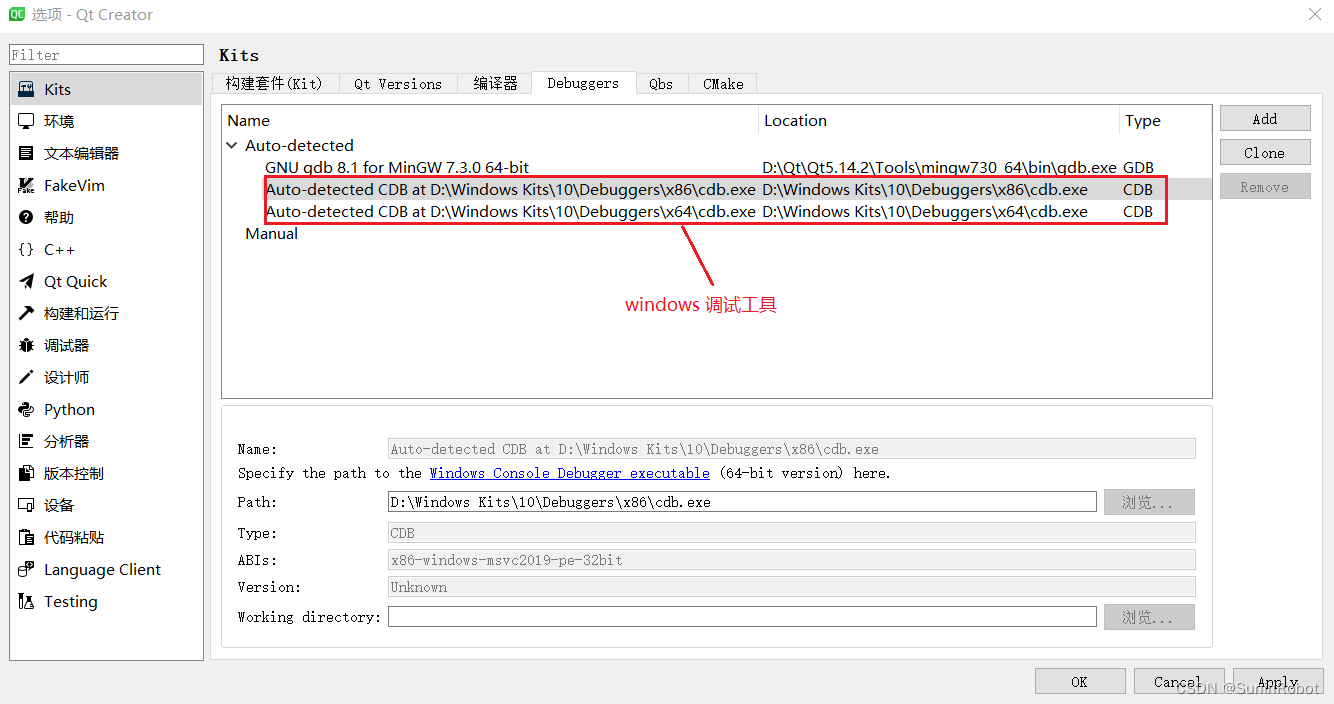Viewport: 1334px width, 704px height.
Task: Select the x64 cdb.exe debugger row
Action: point(716,211)
